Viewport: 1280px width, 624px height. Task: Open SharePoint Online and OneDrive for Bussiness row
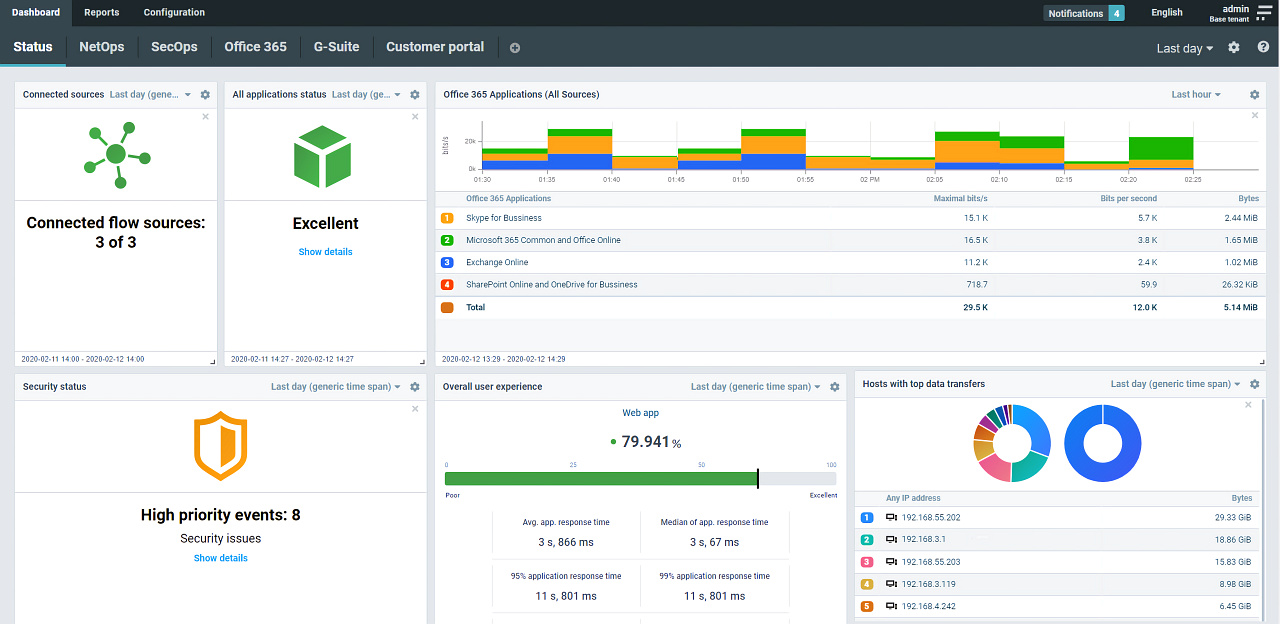coord(850,284)
